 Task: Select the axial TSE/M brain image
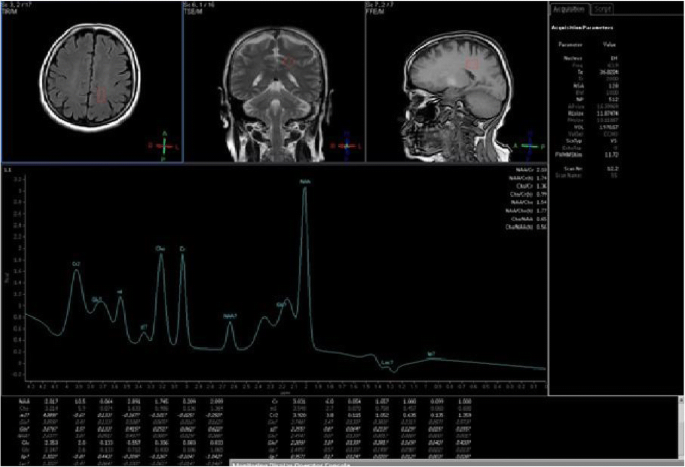tap(92, 81)
